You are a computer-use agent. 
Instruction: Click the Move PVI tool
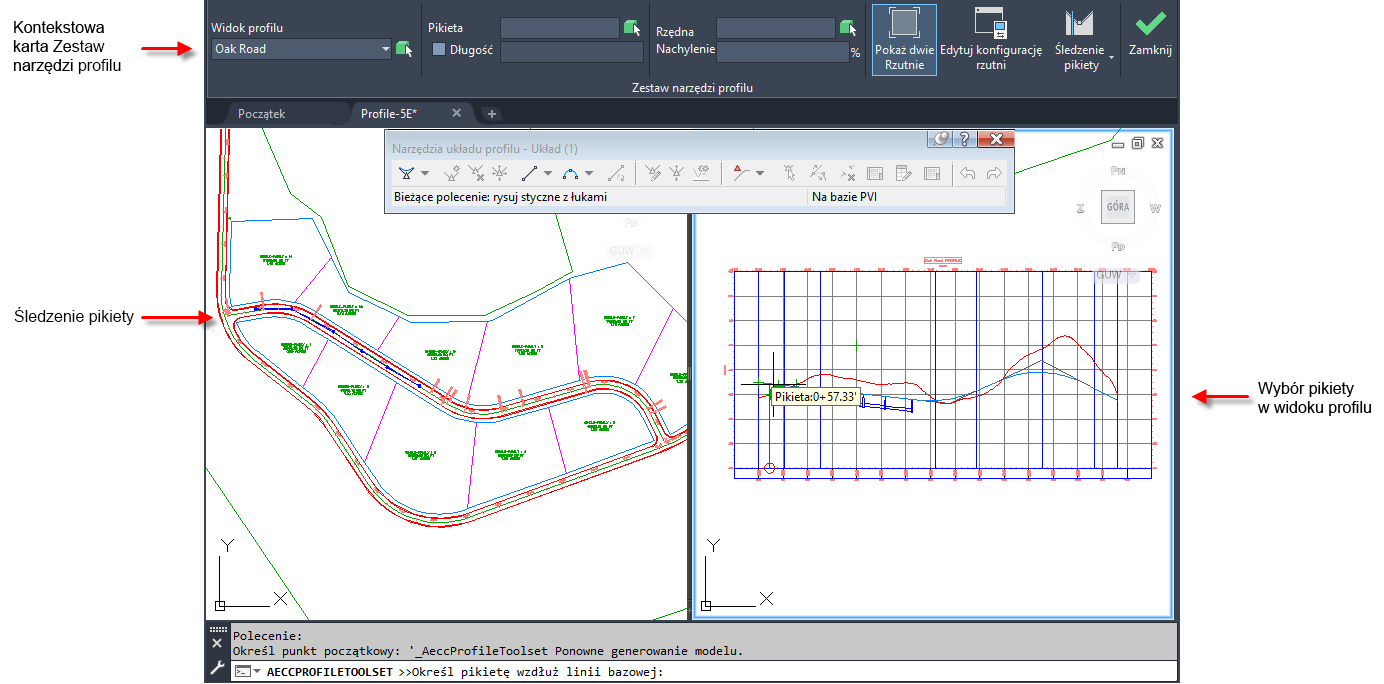pos(499,173)
